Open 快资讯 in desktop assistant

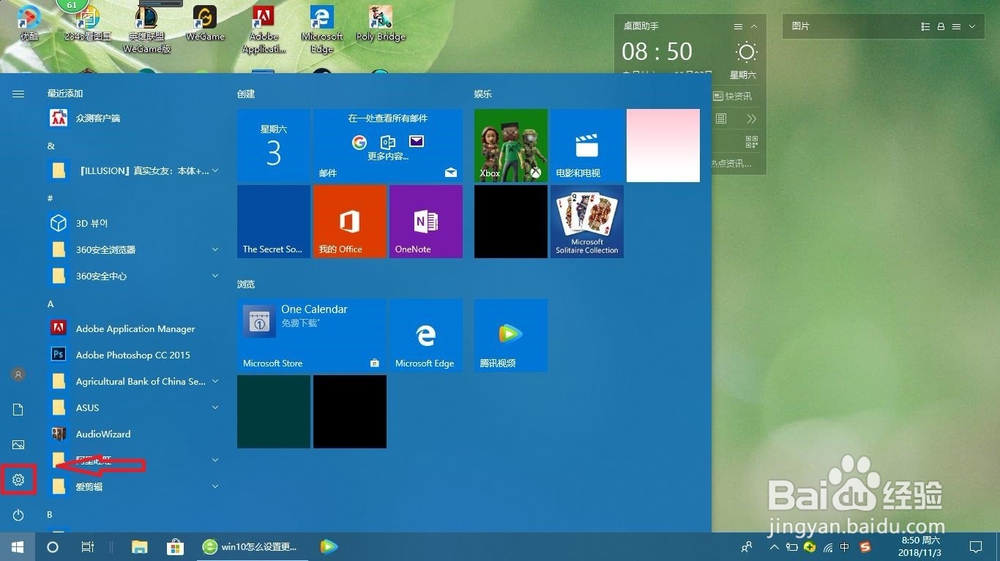click(x=732, y=96)
